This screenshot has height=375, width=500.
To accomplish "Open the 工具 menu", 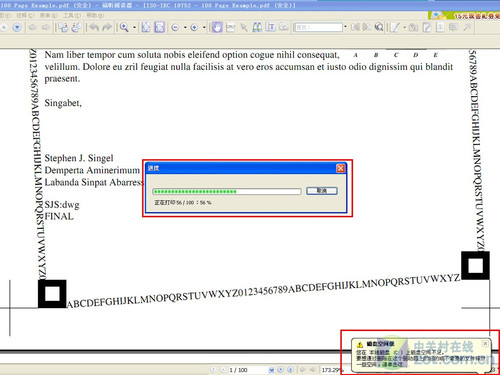I will coord(72,15).
